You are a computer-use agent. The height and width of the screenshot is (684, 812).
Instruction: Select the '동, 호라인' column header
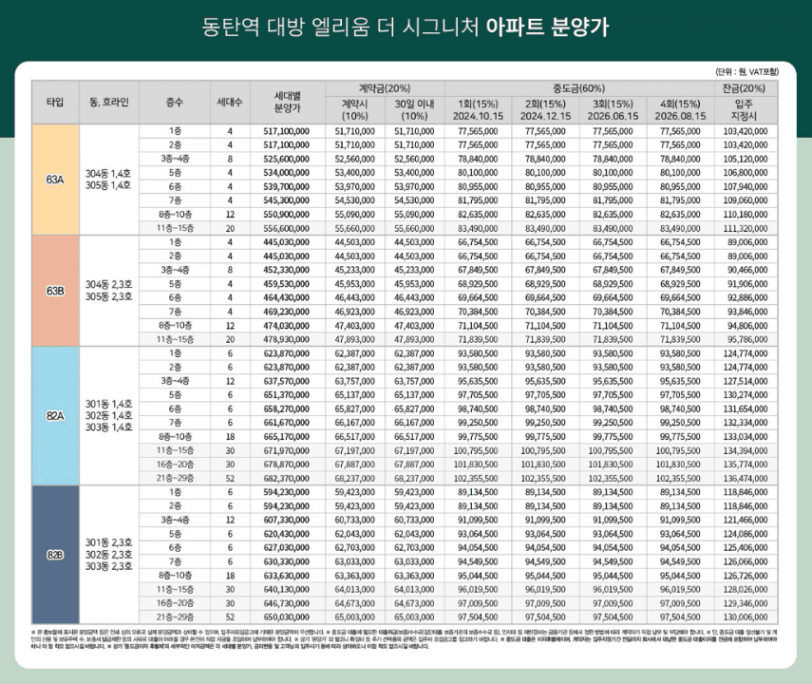click(109, 102)
